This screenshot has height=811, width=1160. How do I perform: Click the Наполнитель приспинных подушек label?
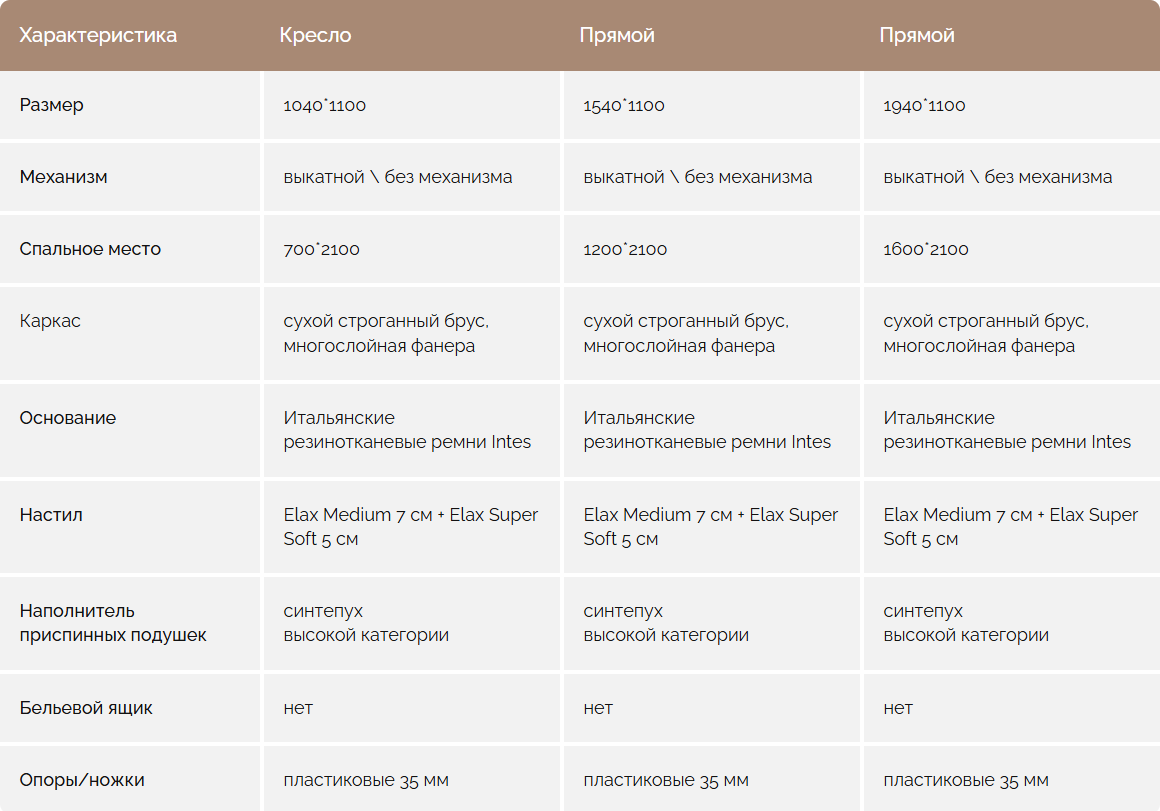click(x=112, y=623)
